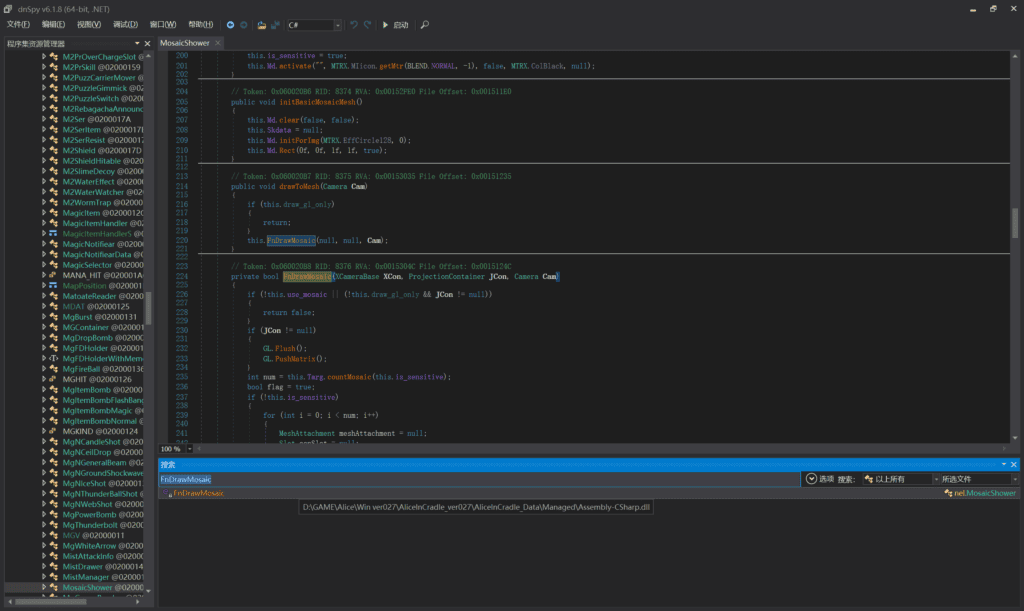Click initBasicMosaicMesh method name
Viewport: 1024px width, 611px height.
[318, 102]
